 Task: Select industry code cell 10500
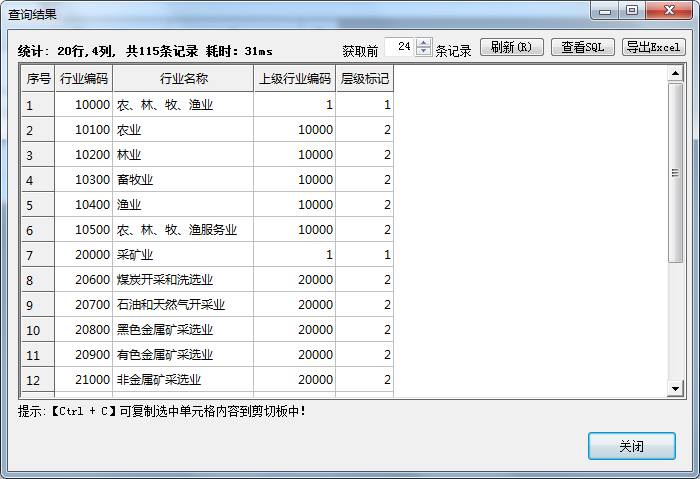pyautogui.click(x=84, y=230)
